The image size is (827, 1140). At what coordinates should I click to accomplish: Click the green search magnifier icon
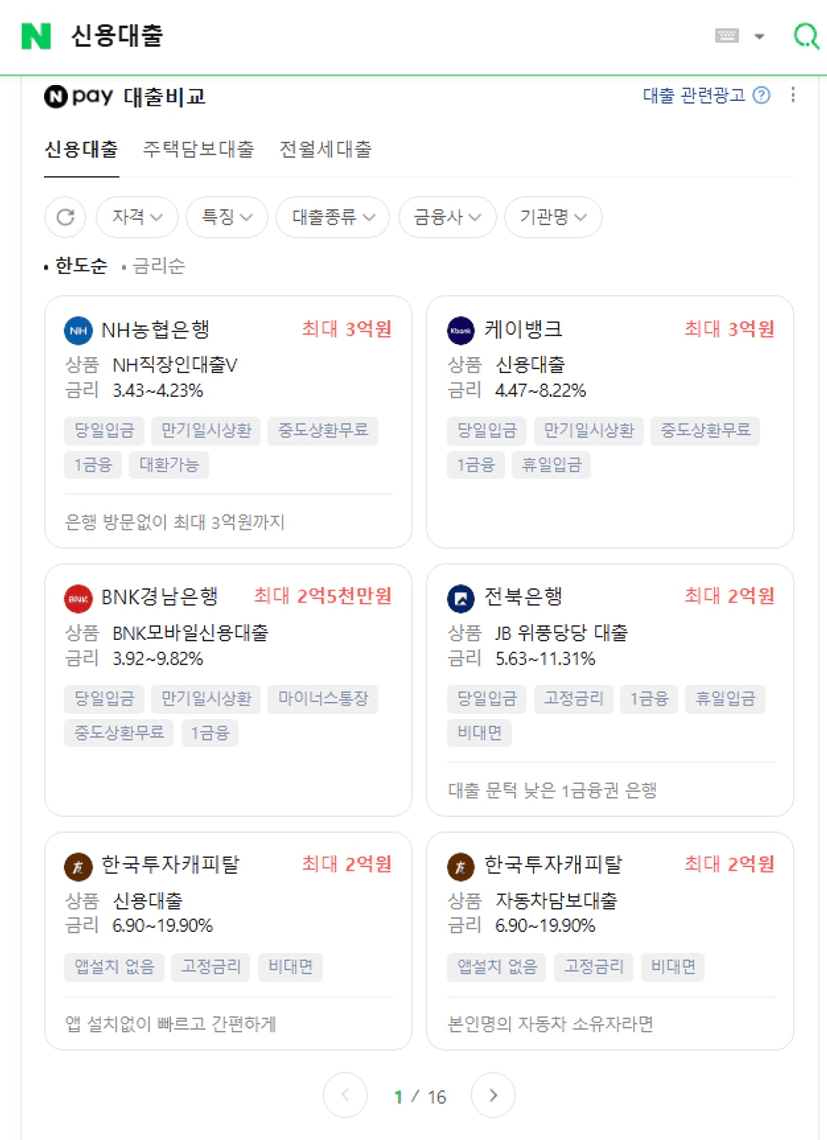[805, 36]
